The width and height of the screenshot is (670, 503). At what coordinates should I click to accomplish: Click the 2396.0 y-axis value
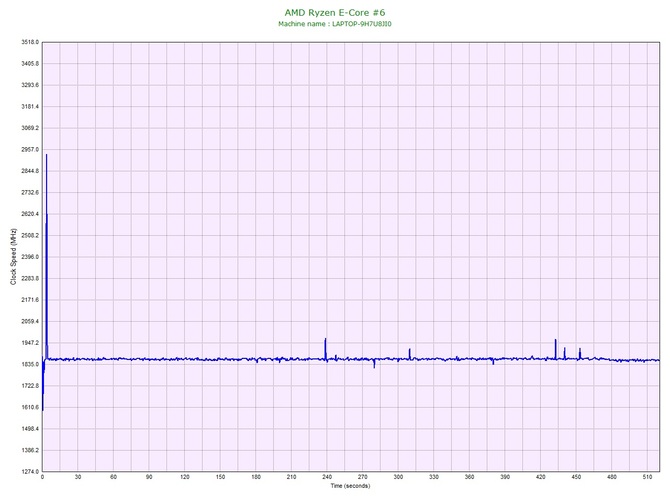(30, 257)
